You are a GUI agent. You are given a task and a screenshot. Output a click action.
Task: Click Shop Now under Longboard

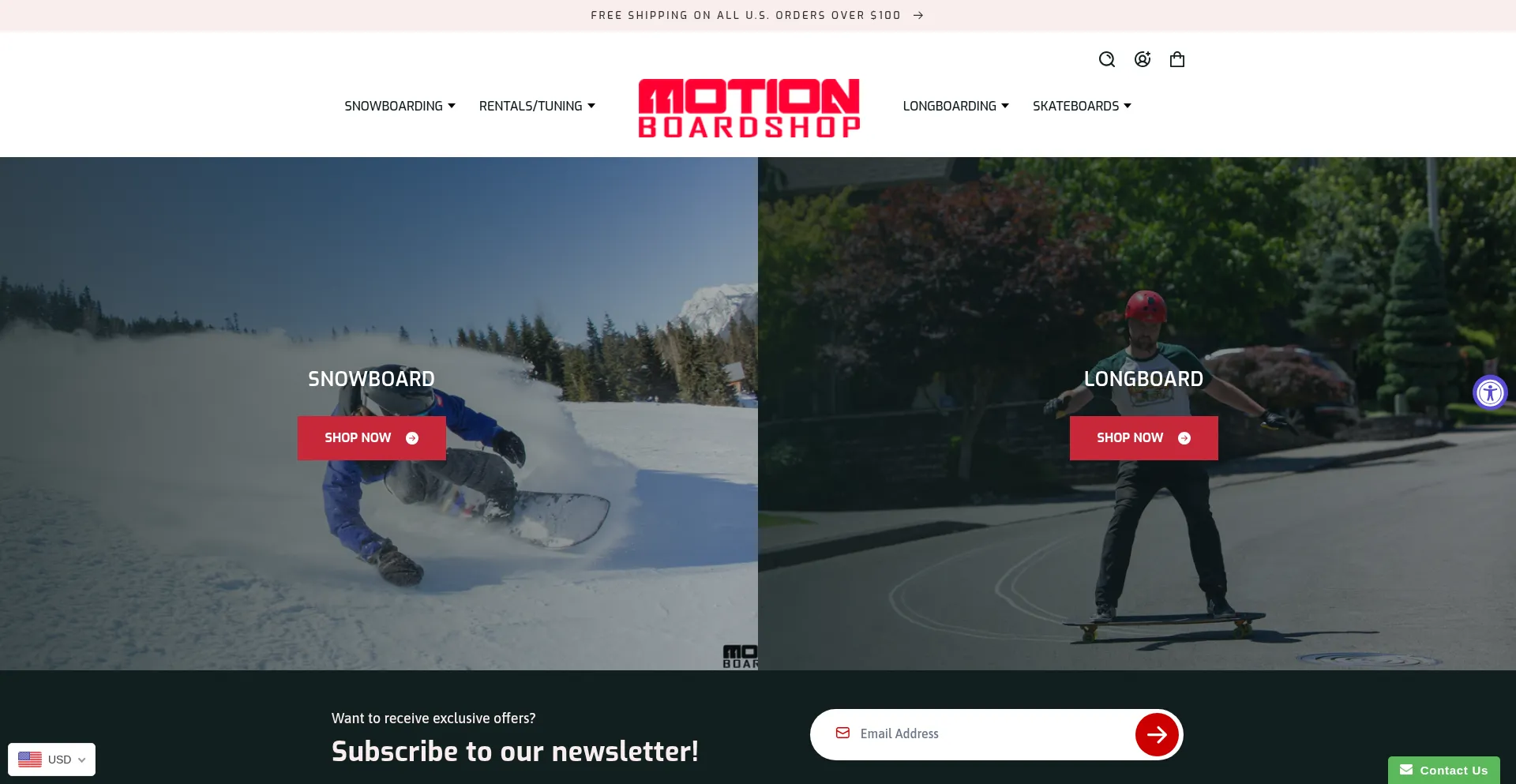[1144, 438]
